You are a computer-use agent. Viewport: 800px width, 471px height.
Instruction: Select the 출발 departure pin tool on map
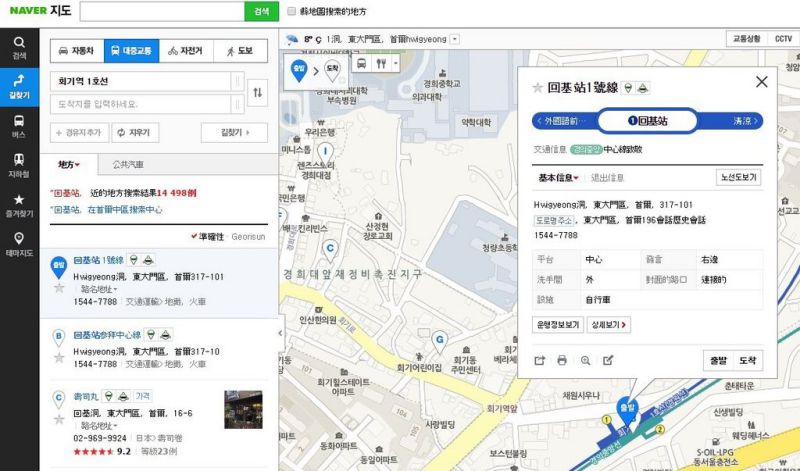(x=298, y=70)
